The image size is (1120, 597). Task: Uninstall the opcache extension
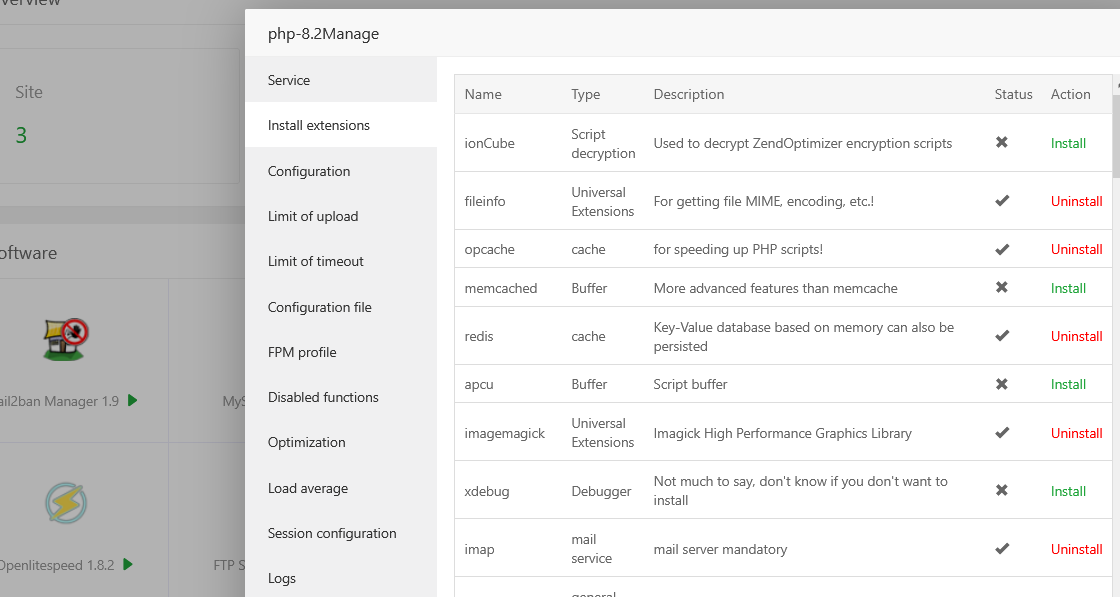[1076, 249]
